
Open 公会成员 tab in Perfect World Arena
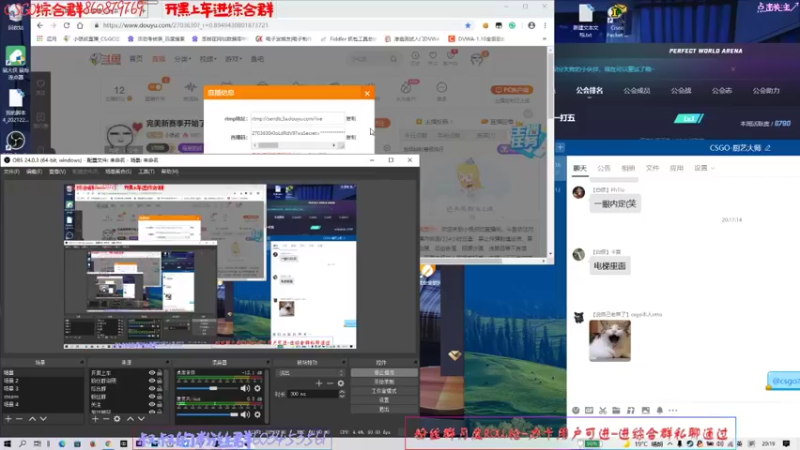[x=637, y=90]
